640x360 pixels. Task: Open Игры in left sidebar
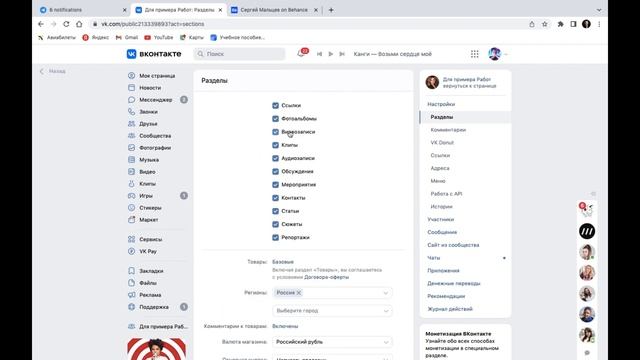click(x=146, y=196)
